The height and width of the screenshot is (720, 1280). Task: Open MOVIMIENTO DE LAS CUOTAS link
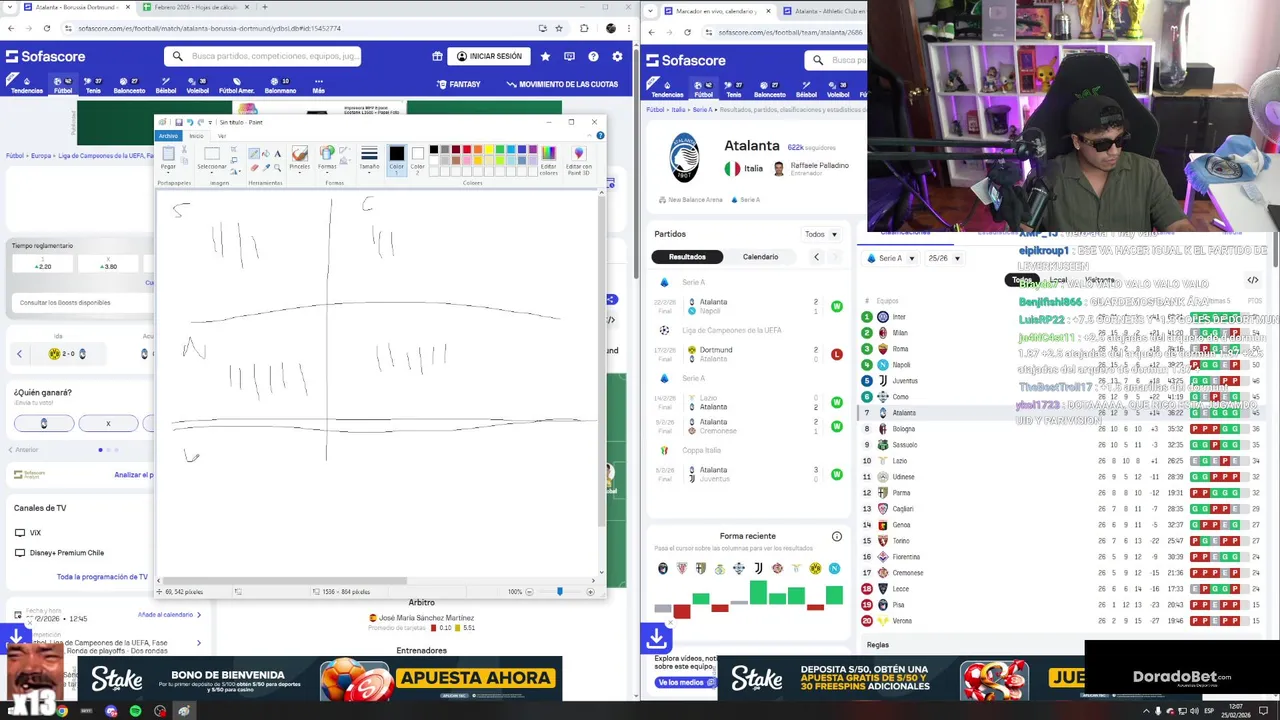click(x=562, y=84)
